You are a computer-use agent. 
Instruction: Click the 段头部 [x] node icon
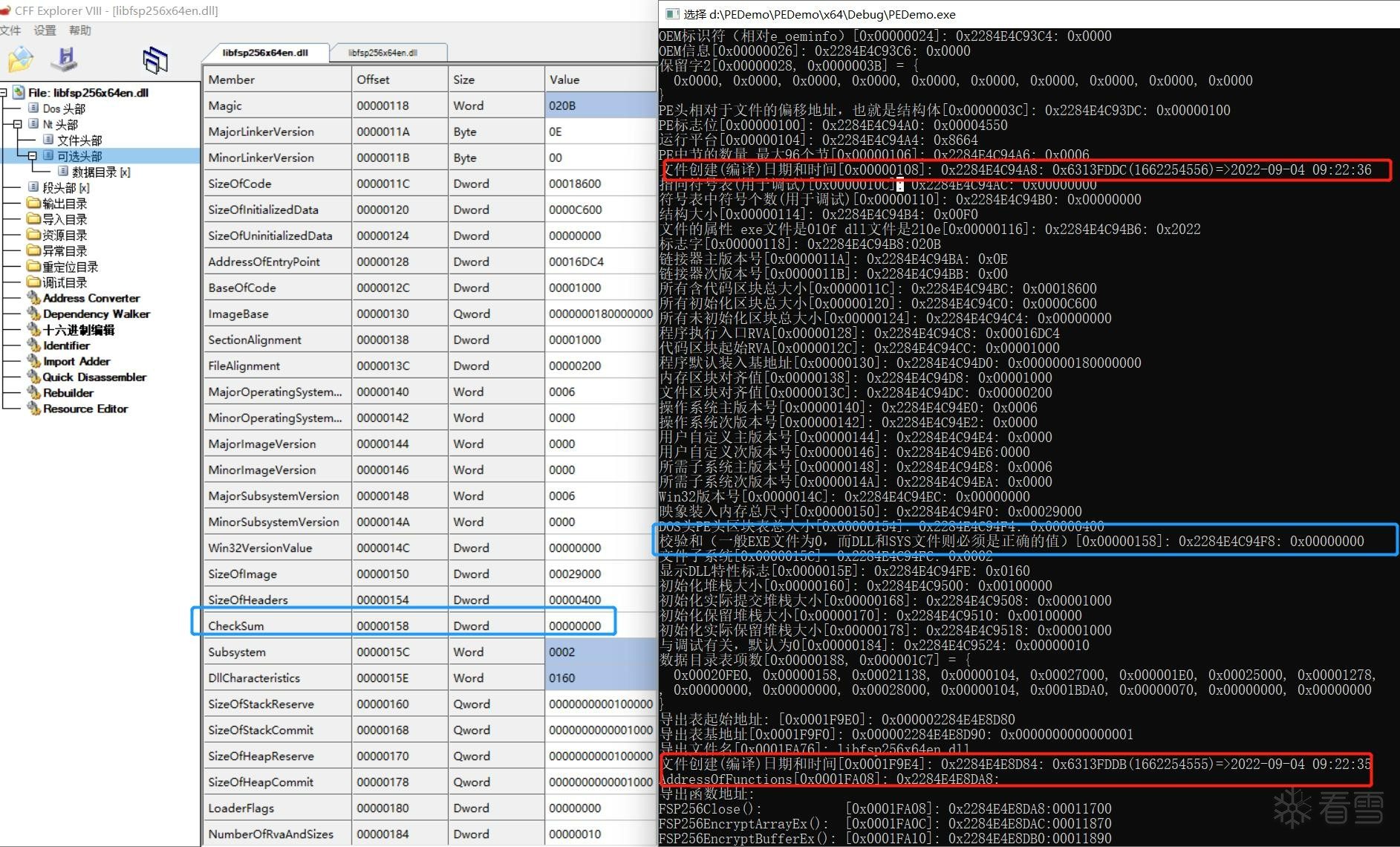33,187
